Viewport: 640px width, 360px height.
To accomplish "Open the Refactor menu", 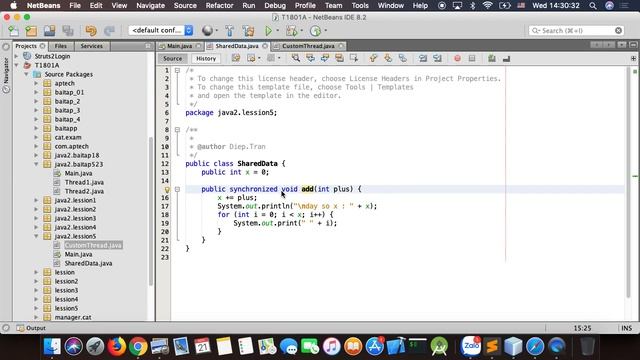I will point(219,6).
